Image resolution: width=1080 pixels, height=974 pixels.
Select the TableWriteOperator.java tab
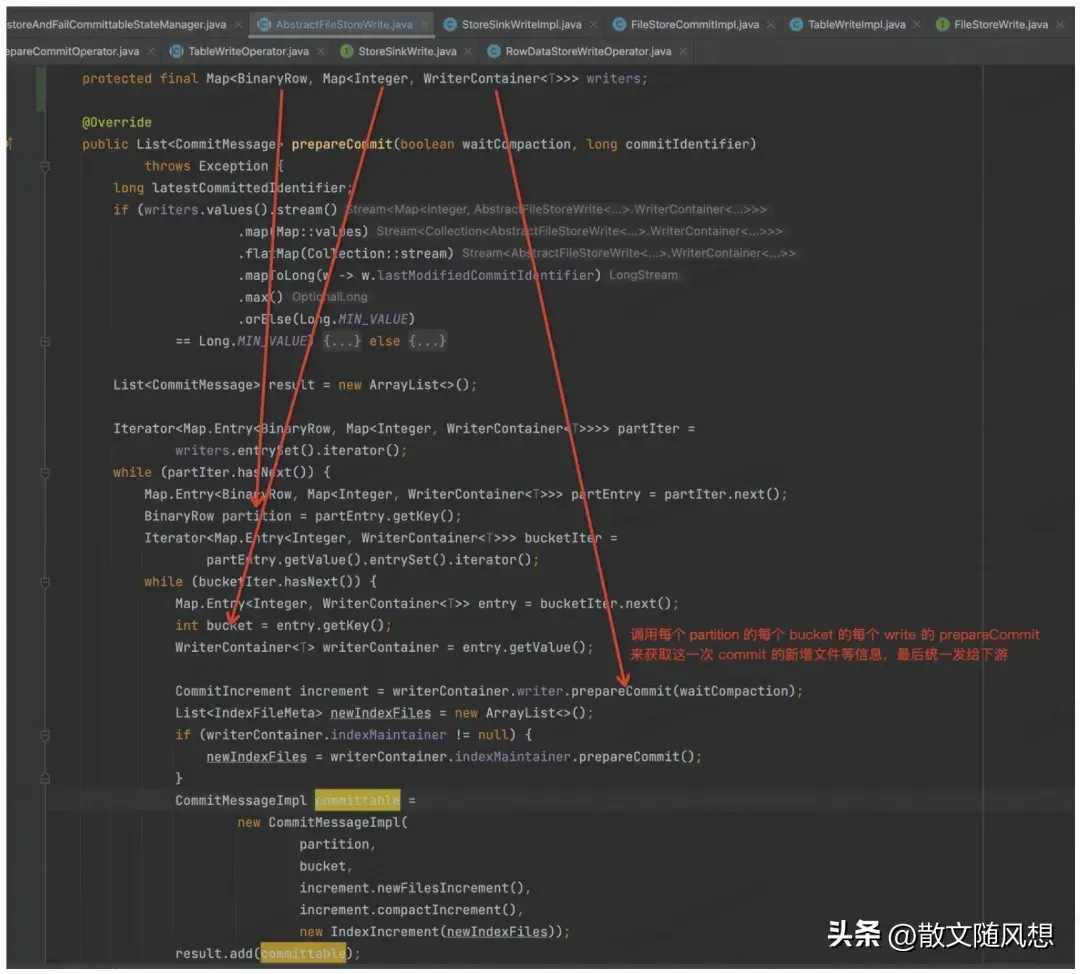249,52
